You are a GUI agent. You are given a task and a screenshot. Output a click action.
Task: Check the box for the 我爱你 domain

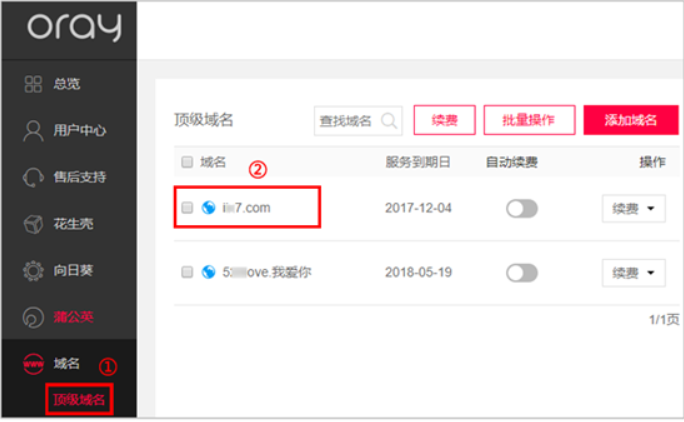[x=187, y=272]
